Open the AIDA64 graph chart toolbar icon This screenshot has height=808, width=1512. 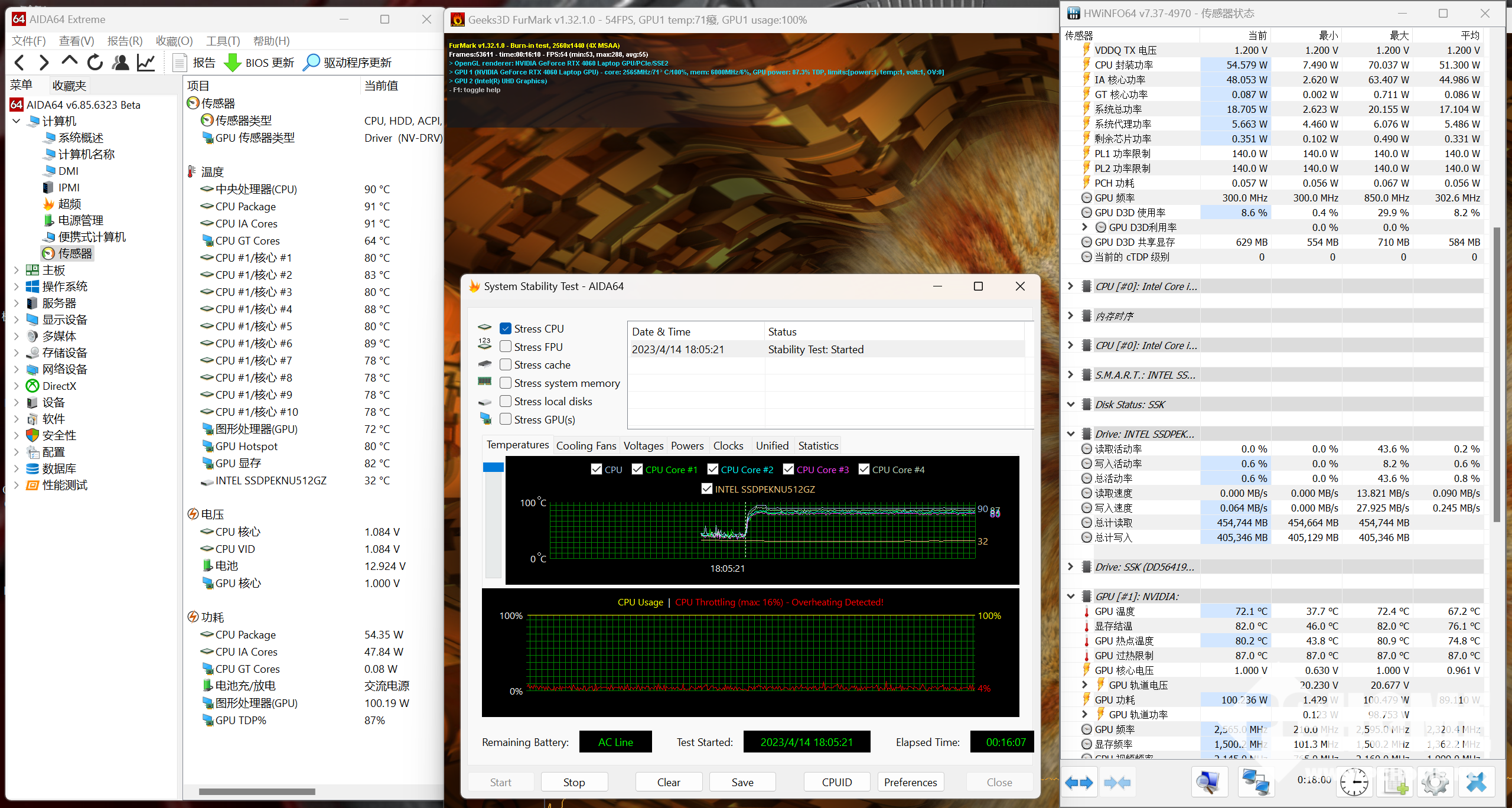click(146, 63)
